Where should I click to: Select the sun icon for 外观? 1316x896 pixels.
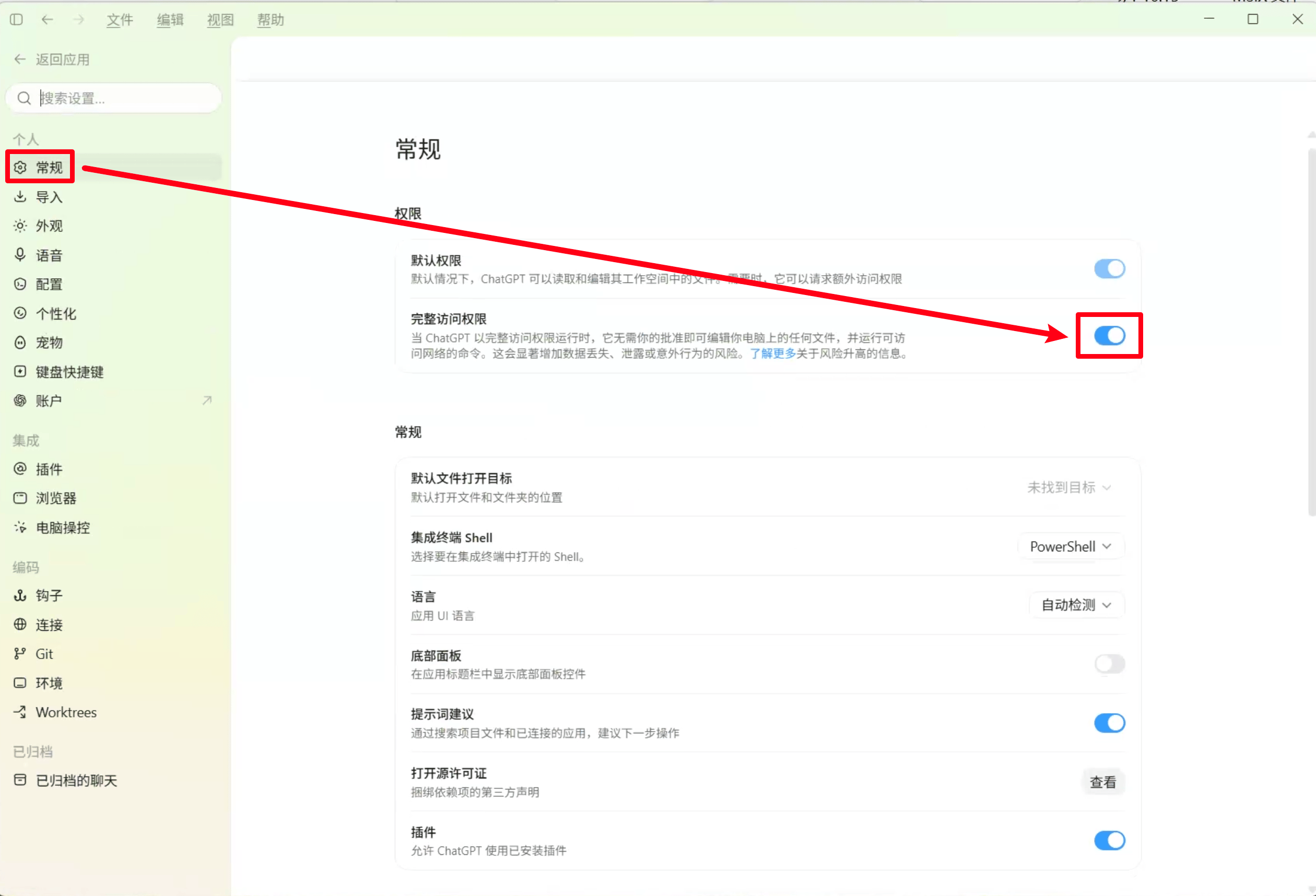coord(20,226)
